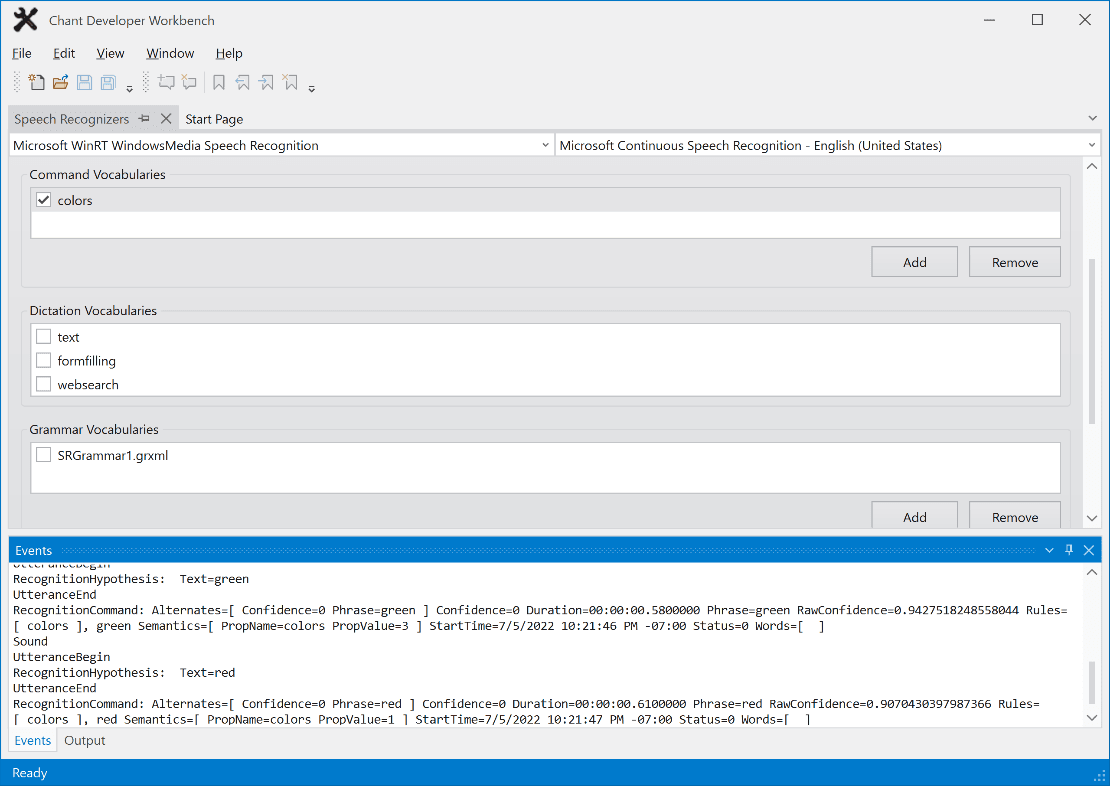Open the Help menu
Image resolution: width=1110 pixels, height=786 pixels.
pos(229,53)
